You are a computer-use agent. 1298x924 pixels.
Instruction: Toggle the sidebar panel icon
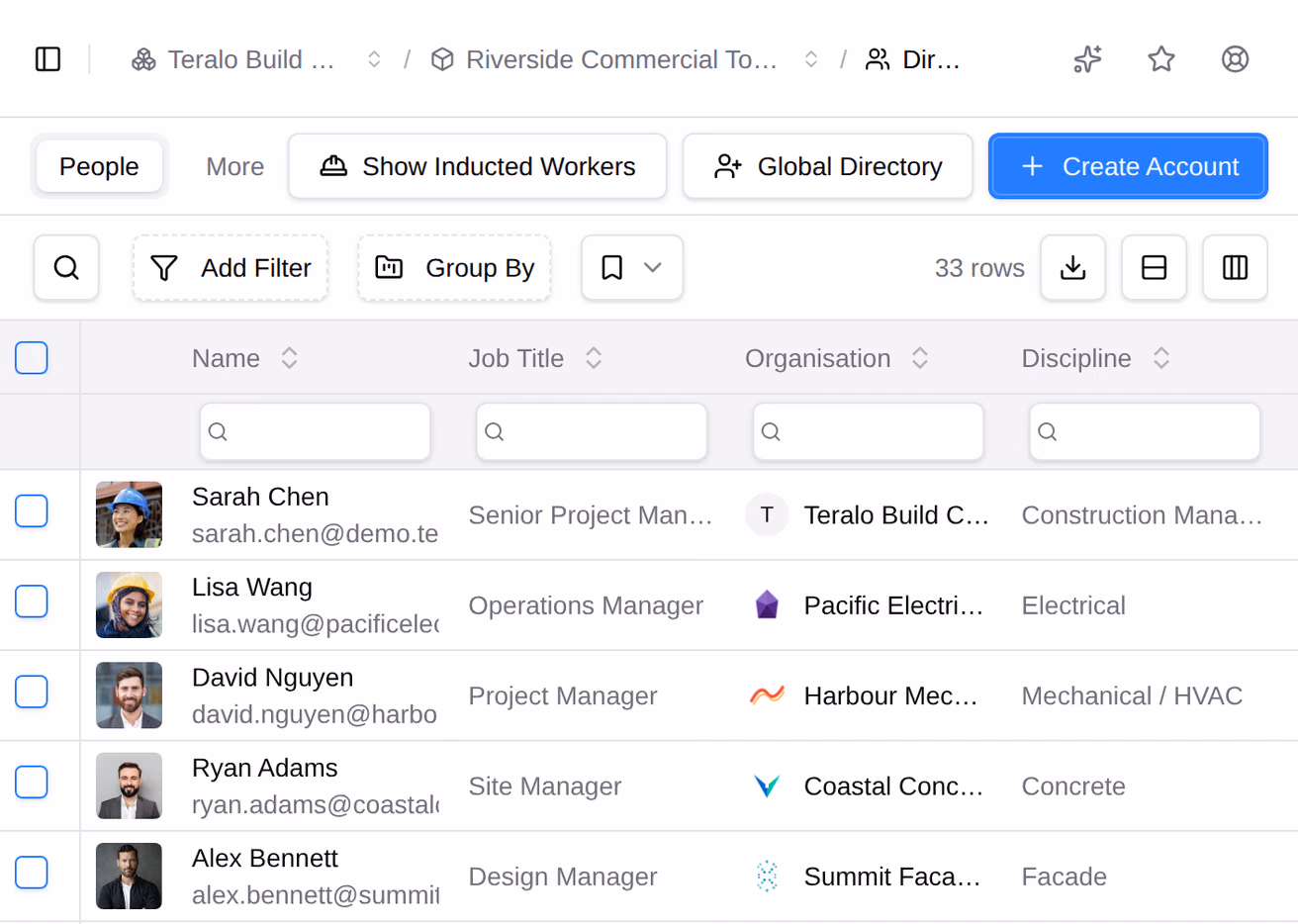[47, 59]
